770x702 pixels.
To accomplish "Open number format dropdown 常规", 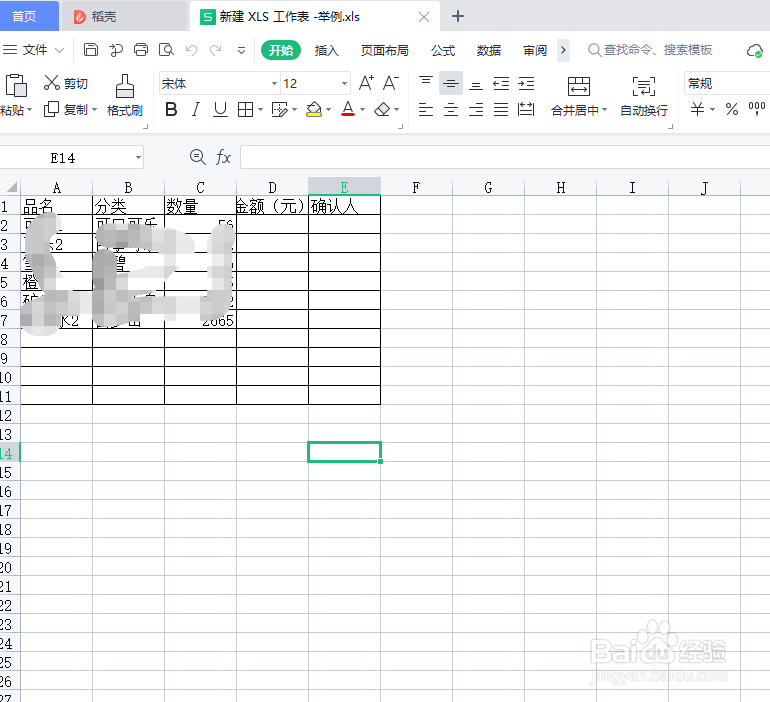I will click(727, 83).
